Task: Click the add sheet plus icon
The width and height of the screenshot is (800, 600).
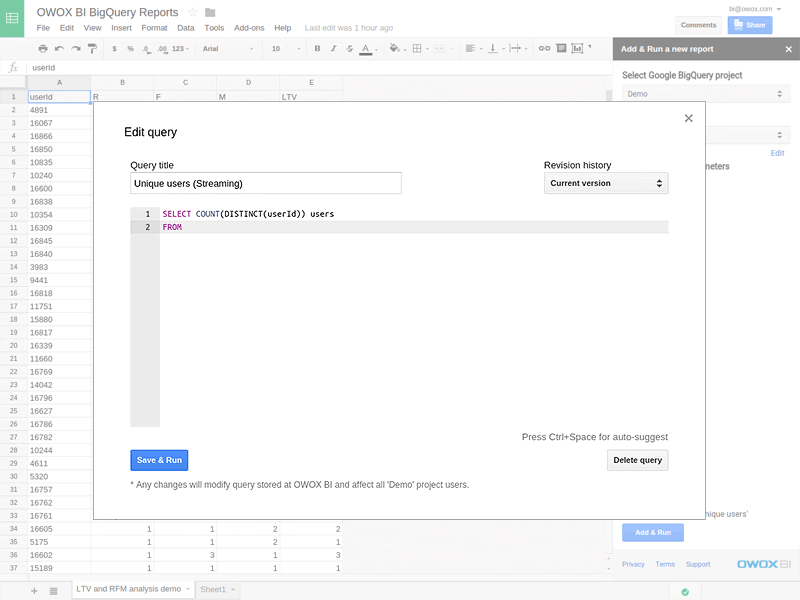Action: [34, 591]
